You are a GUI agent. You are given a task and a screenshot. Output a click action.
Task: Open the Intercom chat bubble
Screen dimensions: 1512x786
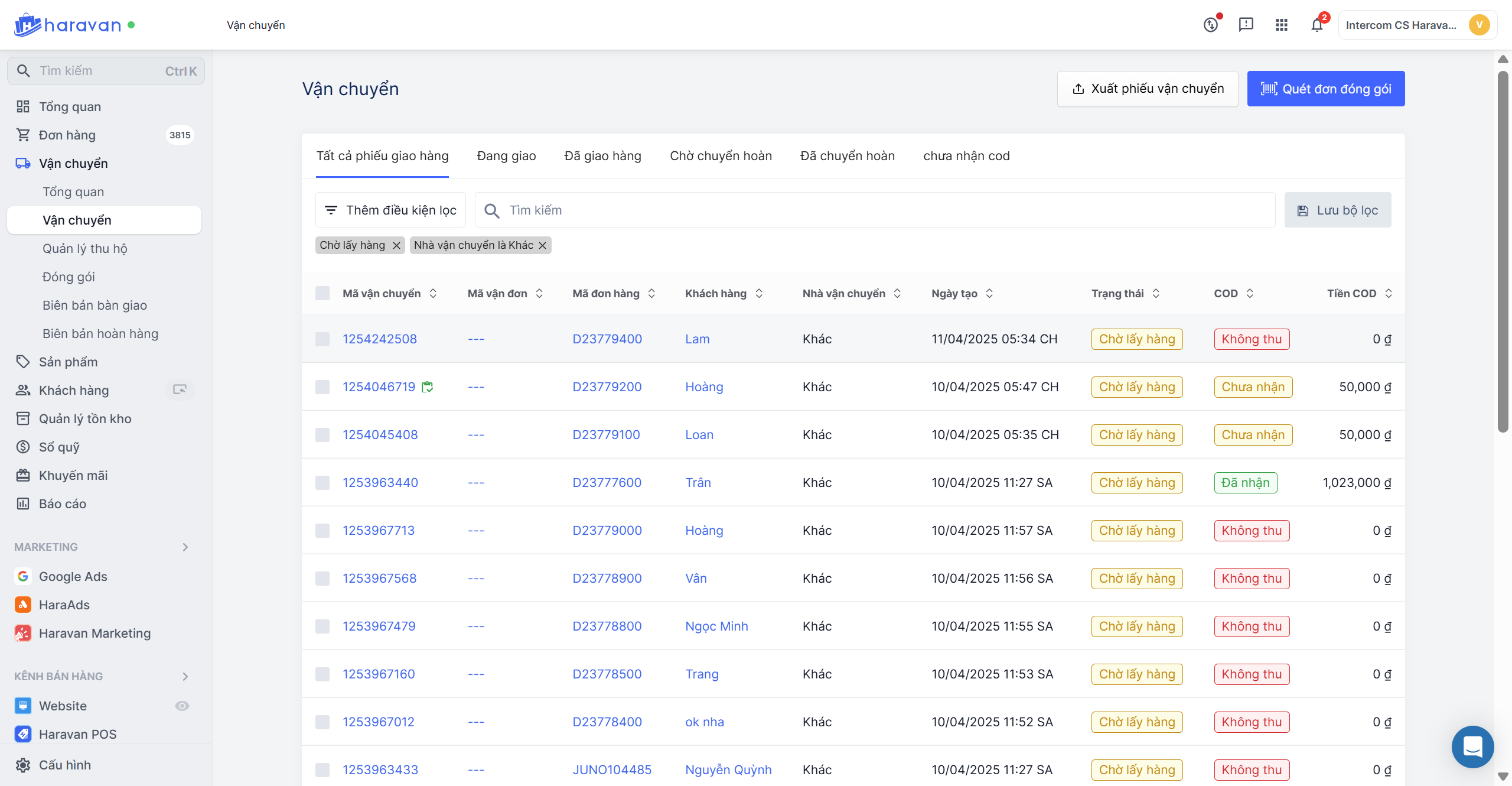(x=1472, y=746)
